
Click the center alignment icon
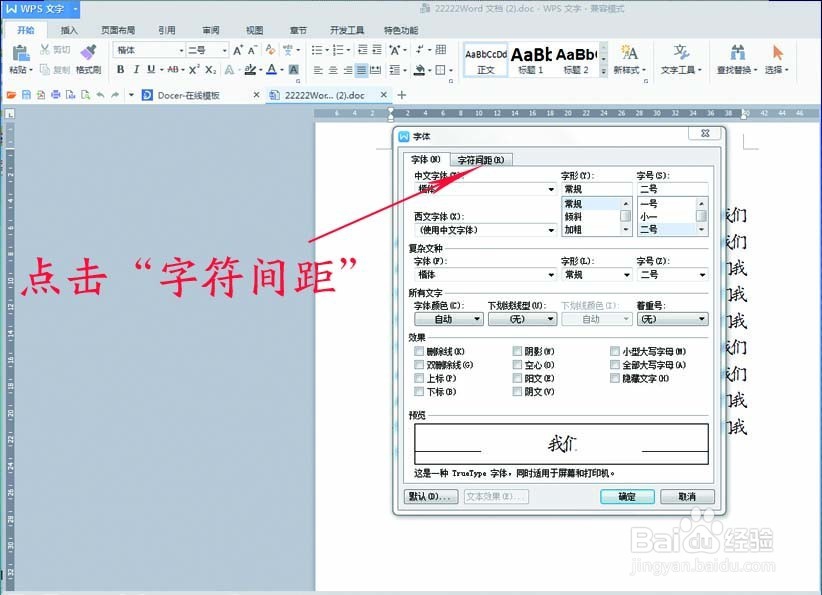(332, 70)
